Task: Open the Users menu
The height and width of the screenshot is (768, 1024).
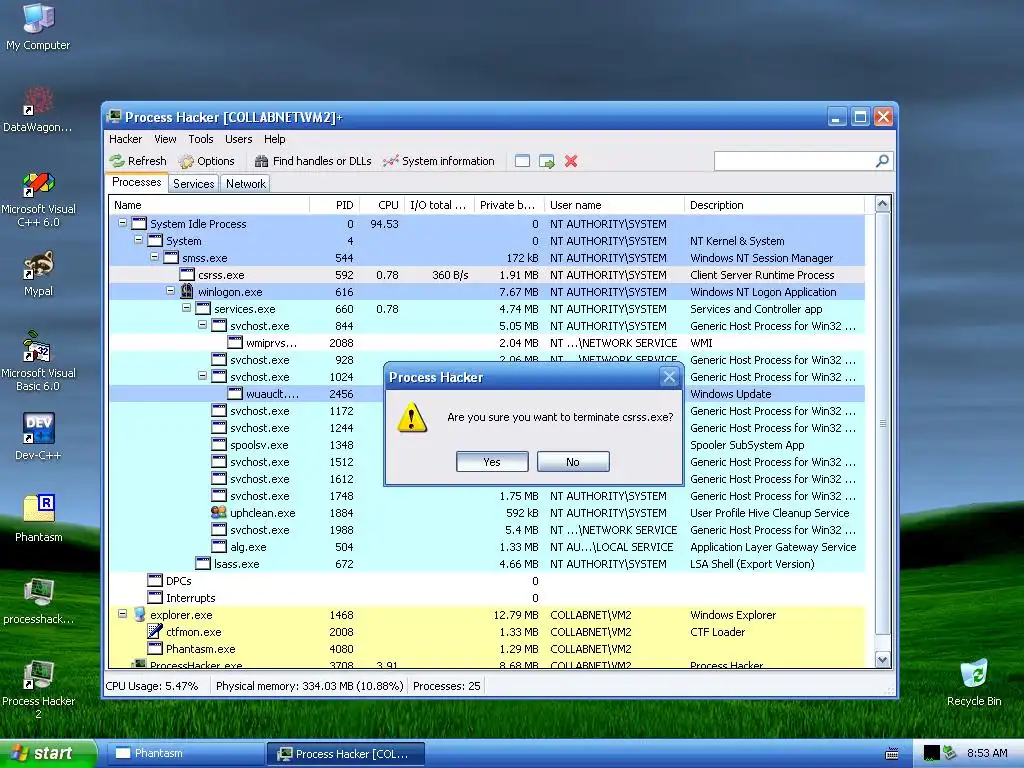Action: 238,139
